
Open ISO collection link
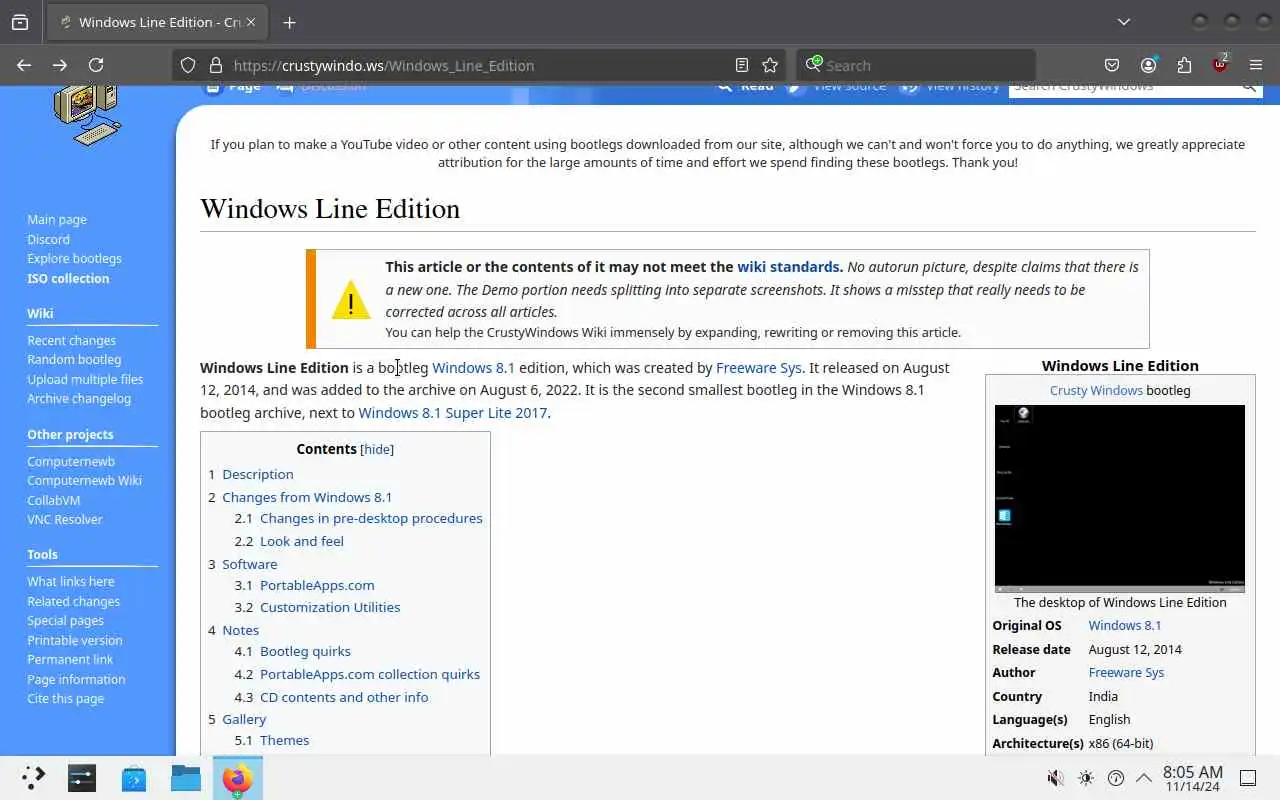pyautogui.click(x=68, y=279)
